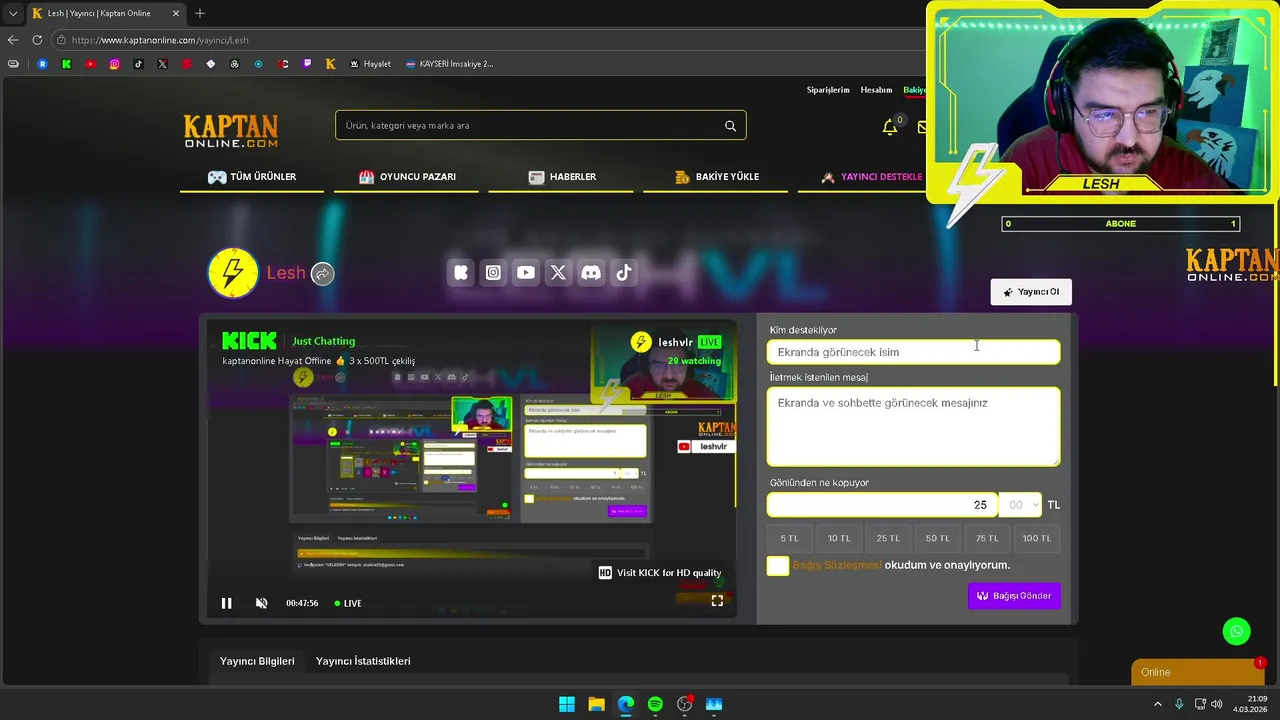Open the Bağış Sözleşmesi link
1280x720 pixels.
[837, 565]
